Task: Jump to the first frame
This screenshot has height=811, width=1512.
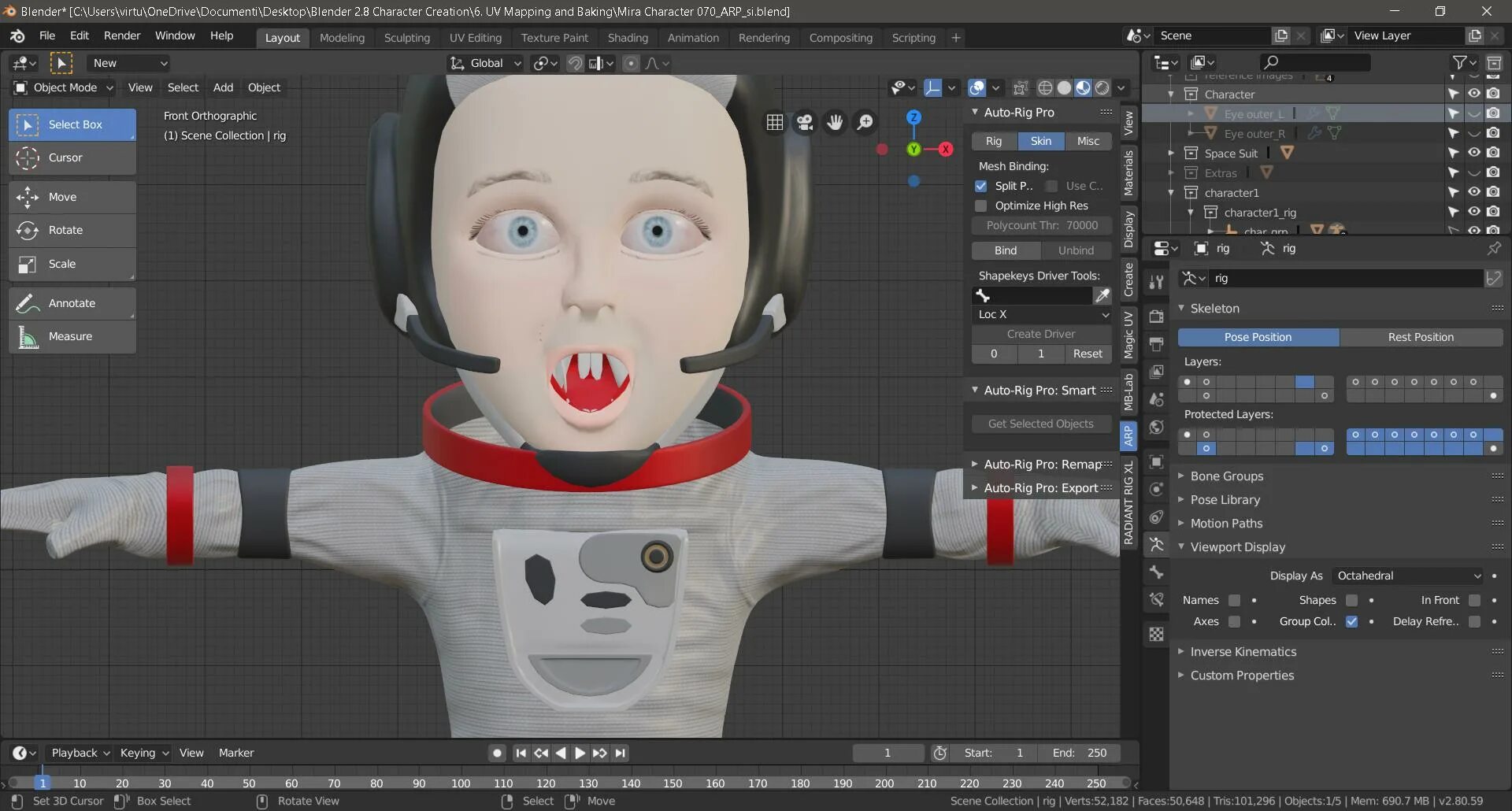Action: click(x=521, y=754)
